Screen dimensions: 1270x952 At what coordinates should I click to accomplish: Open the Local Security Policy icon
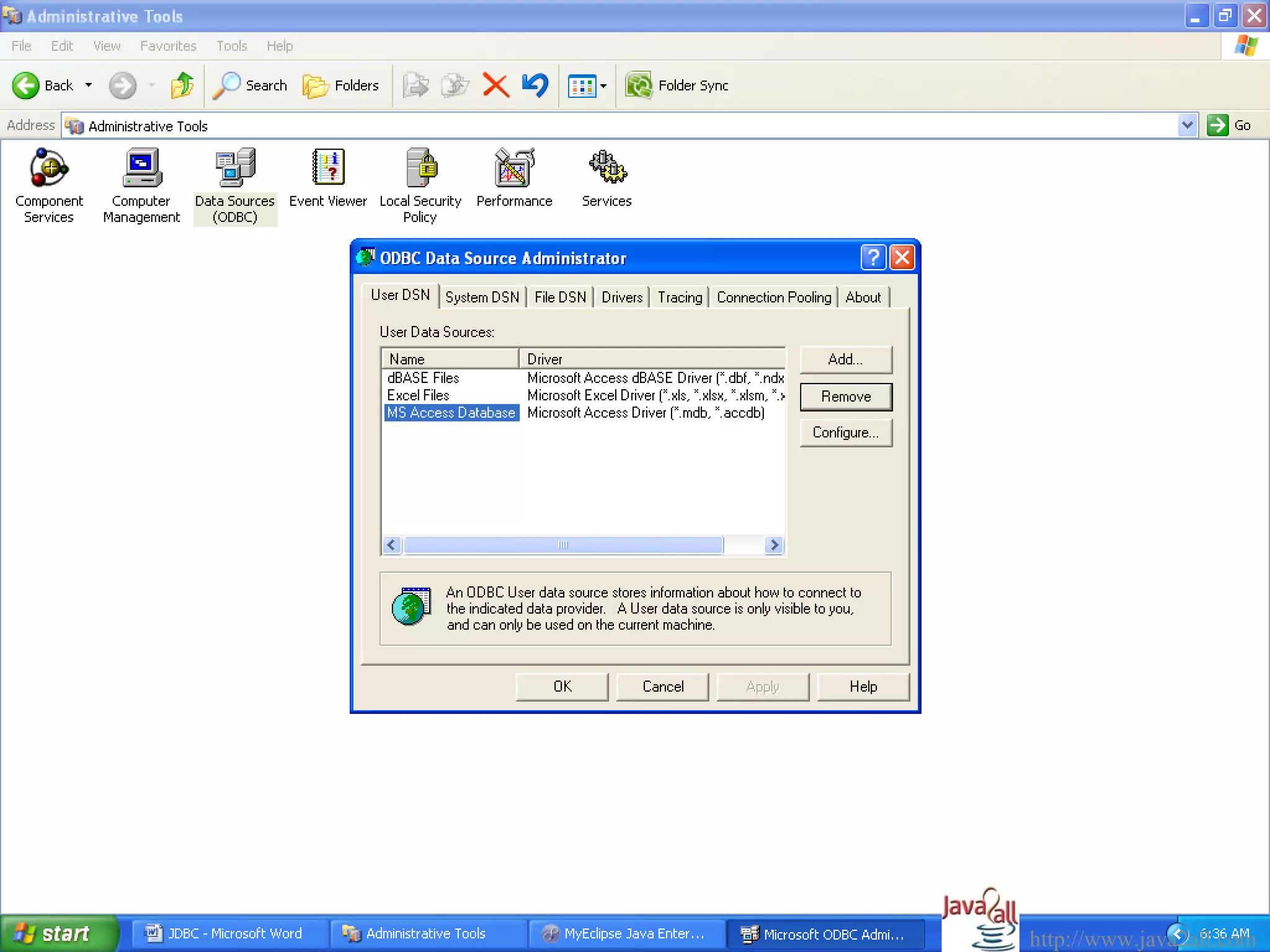point(421,169)
